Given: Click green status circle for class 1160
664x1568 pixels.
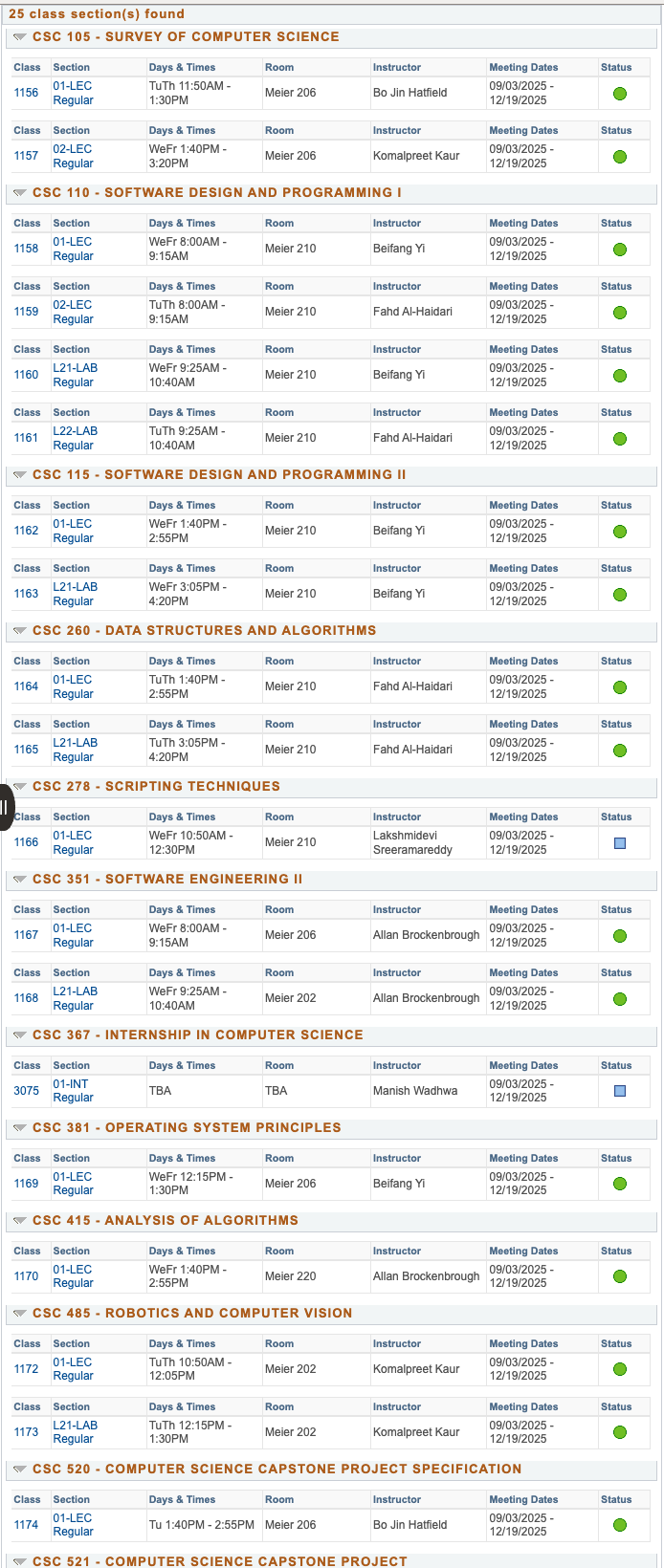Looking at the screenshot, I should 620,376.
